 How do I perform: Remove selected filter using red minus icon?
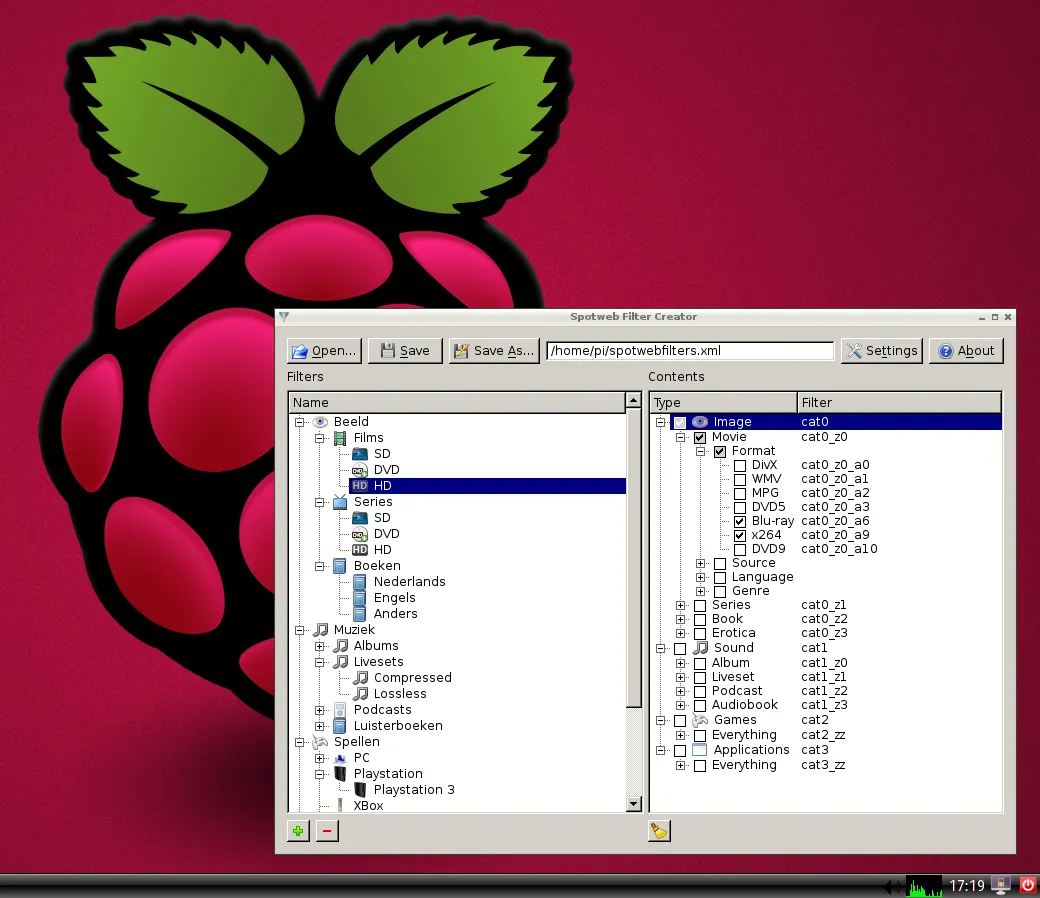(327, 830)
